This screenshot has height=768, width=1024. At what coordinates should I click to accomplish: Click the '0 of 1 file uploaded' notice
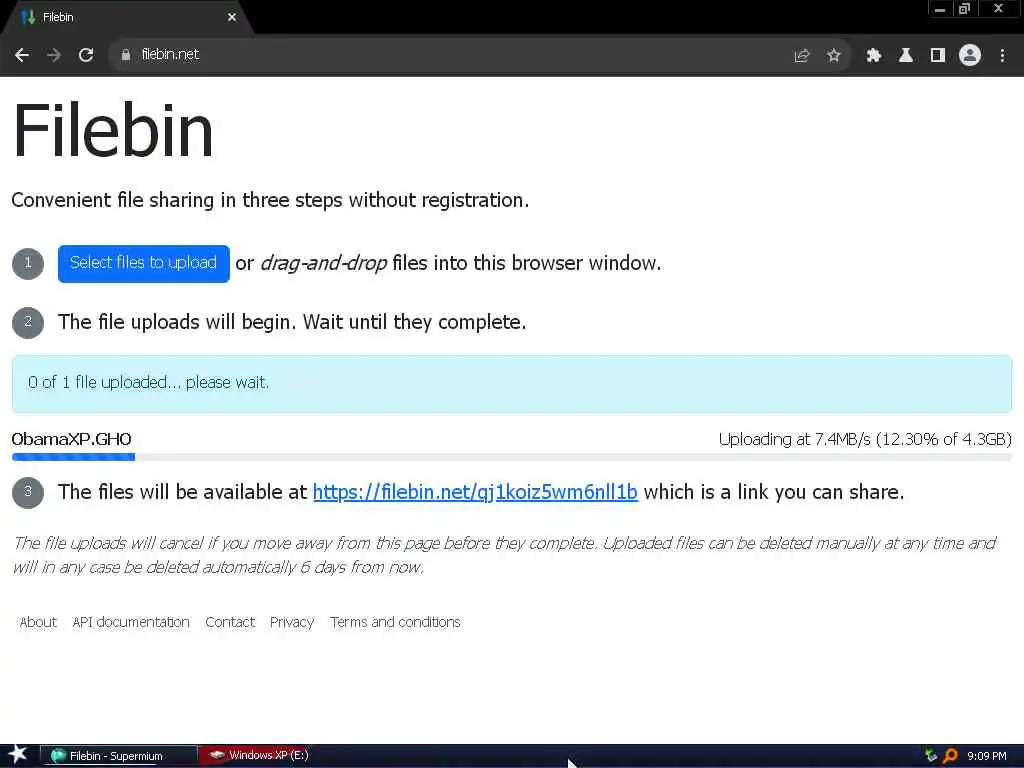[x=511, y=383]
